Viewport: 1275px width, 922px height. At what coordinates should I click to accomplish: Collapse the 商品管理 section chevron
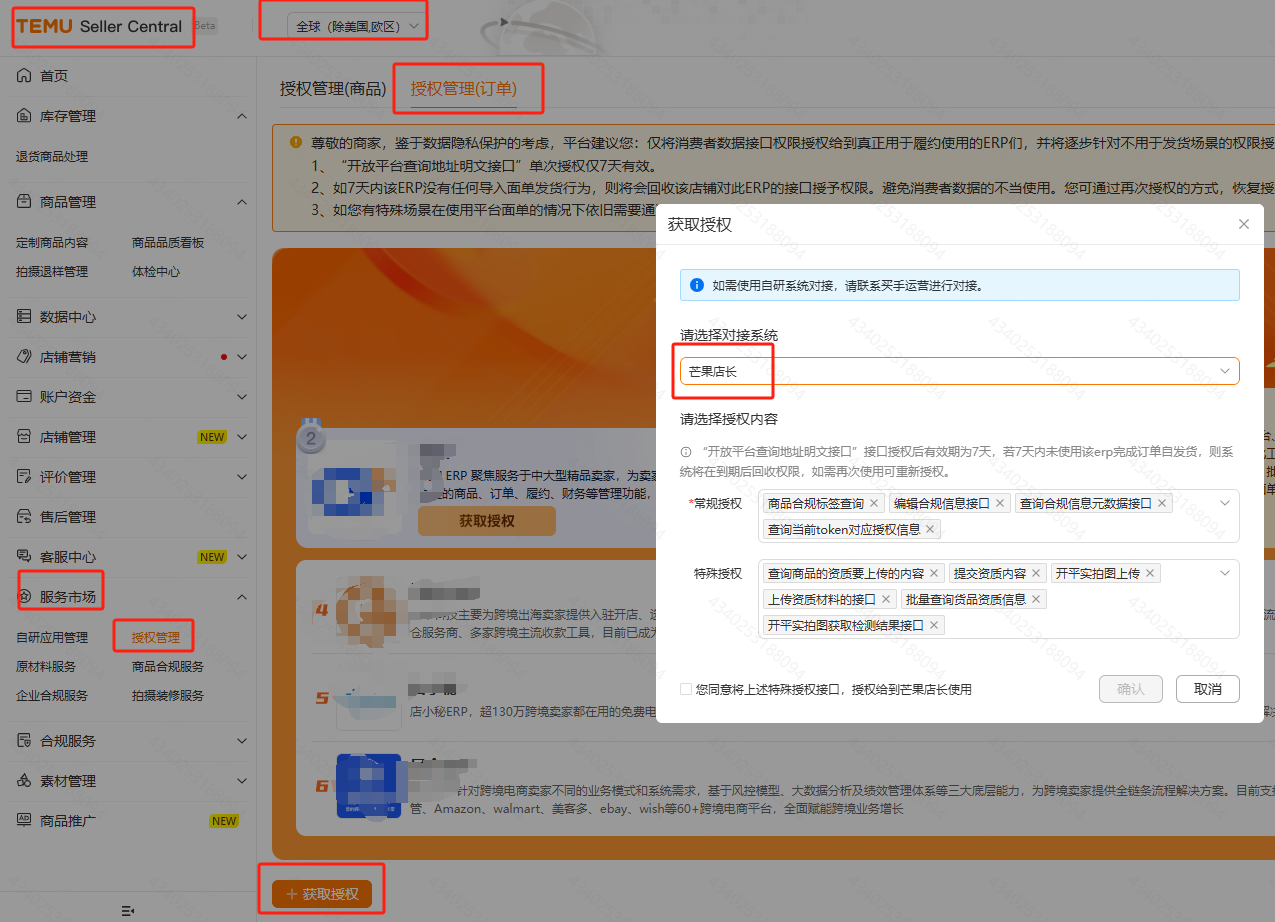tap(242, 202)
